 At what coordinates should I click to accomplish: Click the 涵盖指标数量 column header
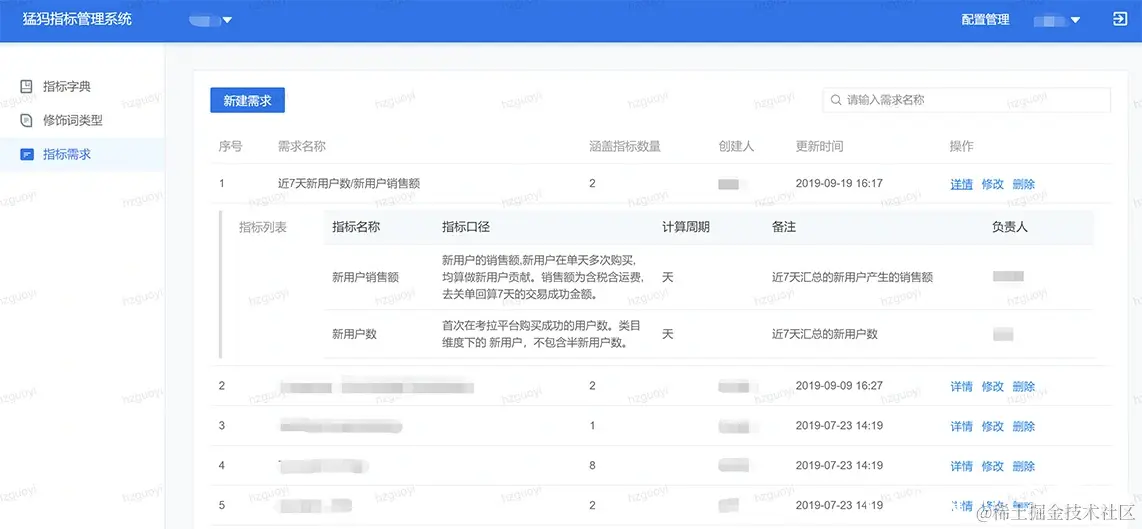pos(625,146)
